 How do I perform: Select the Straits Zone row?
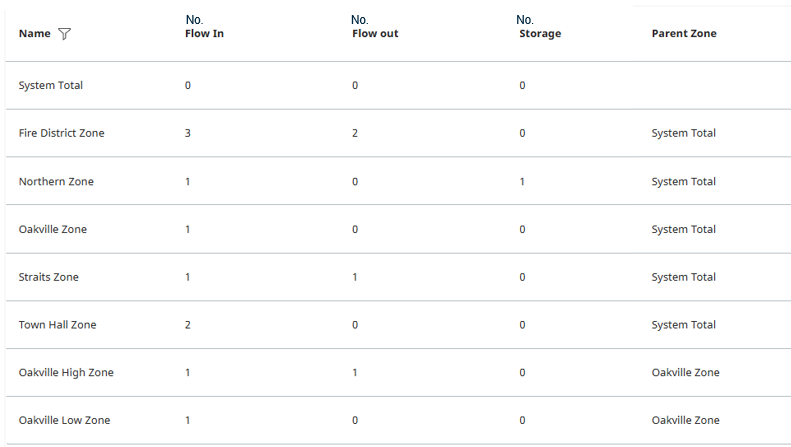point(398,277)
